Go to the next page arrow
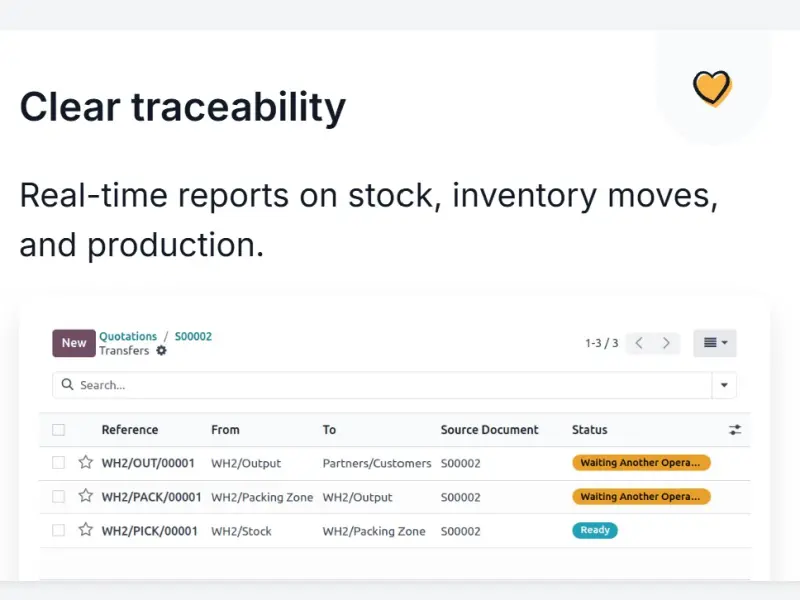This screenshot has height=600, width=800. [667, 343]
